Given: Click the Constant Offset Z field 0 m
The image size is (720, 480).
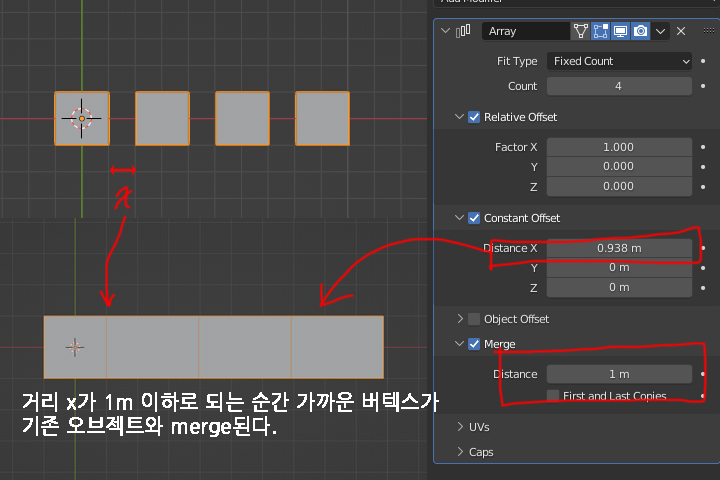Looking at the screenshot, I should point(619,288).
